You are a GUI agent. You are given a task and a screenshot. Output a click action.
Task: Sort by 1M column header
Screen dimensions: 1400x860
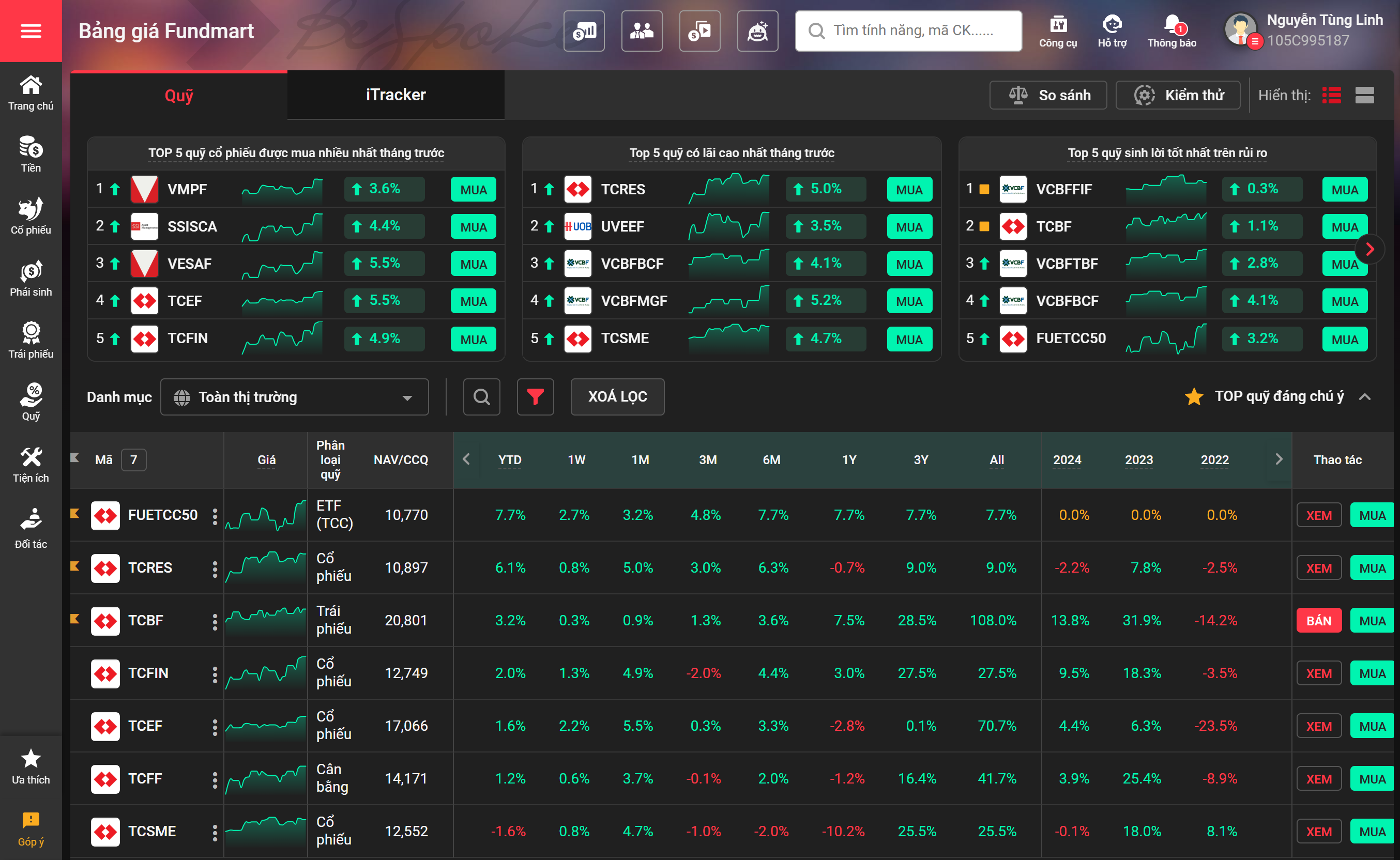640,459
